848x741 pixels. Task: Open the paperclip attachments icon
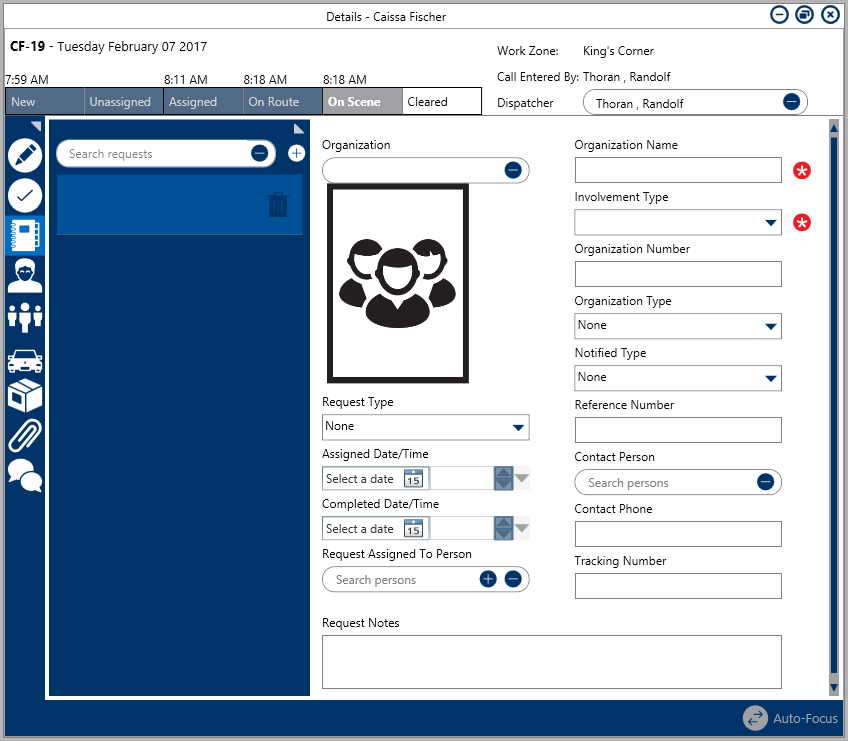pyautogui.click(x=25, y=435)
